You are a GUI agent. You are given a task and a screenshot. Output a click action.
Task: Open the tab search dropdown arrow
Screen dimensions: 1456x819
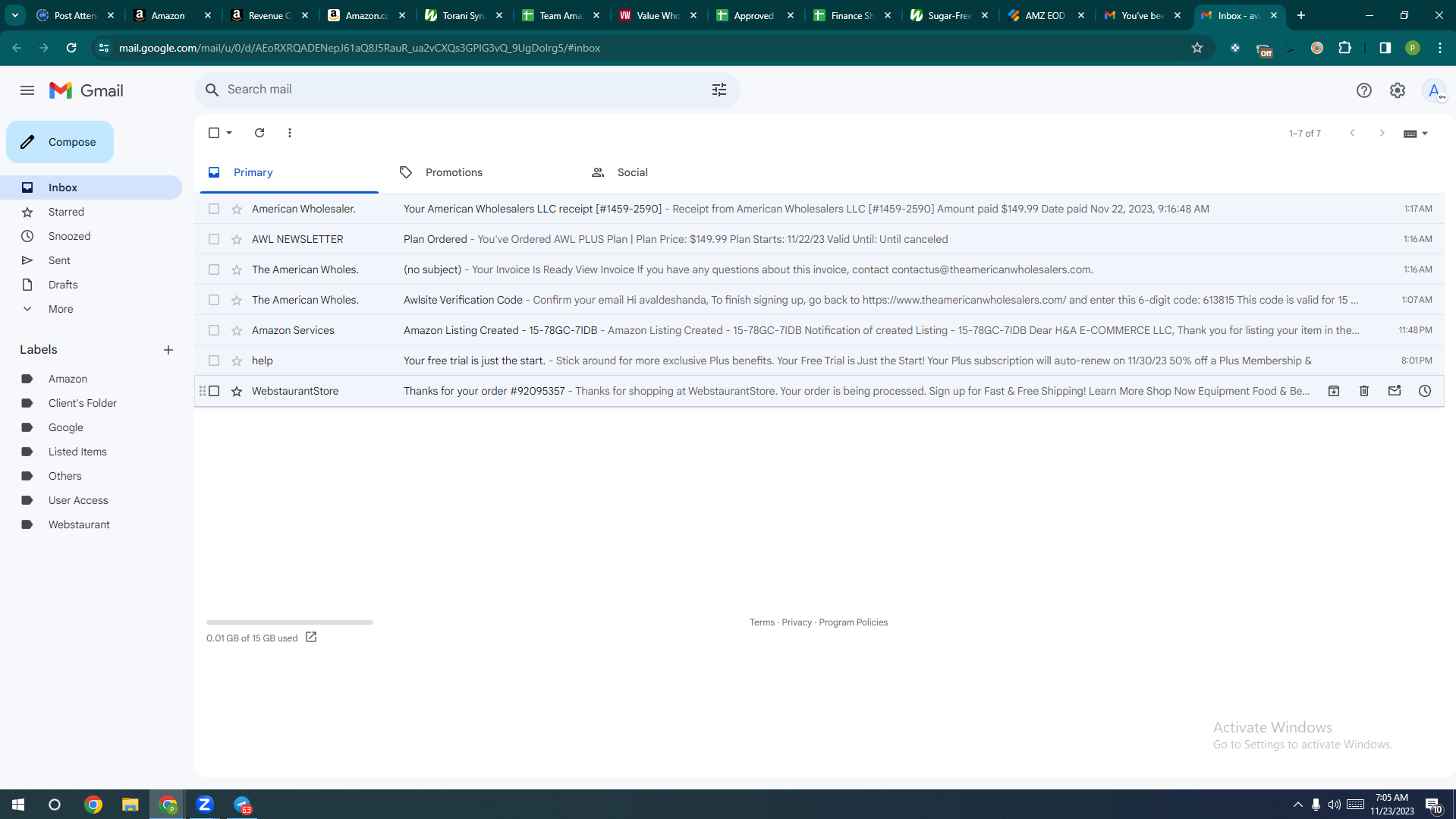(x=15, y=15)
